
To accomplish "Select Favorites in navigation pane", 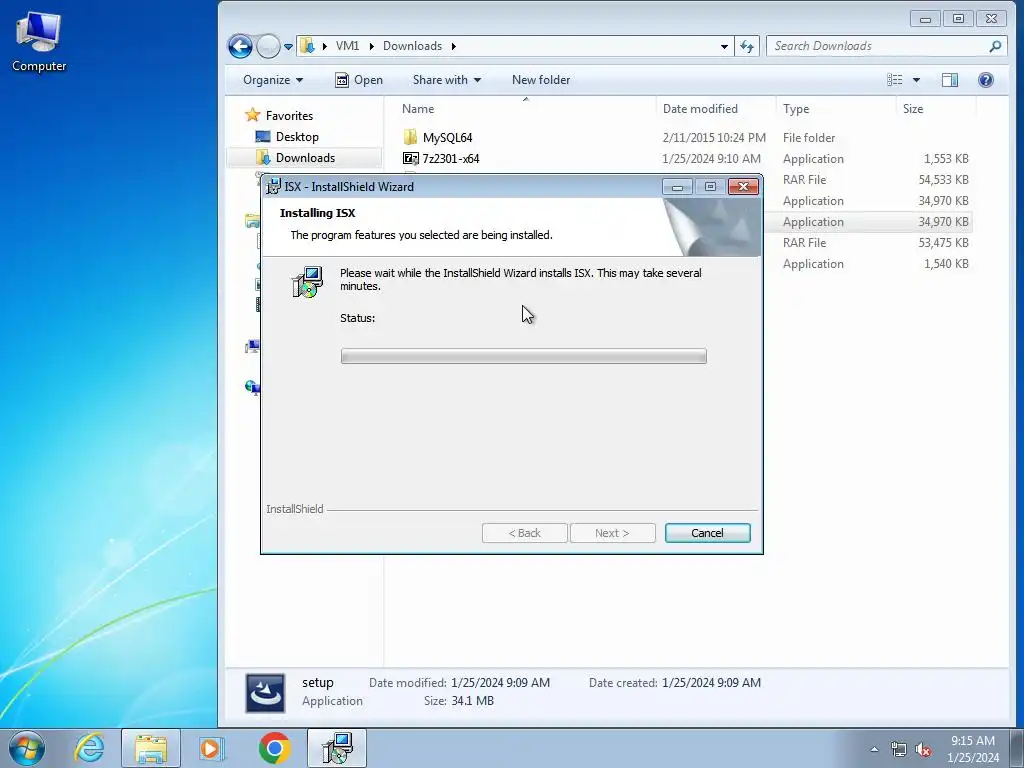I will [289, 116].
